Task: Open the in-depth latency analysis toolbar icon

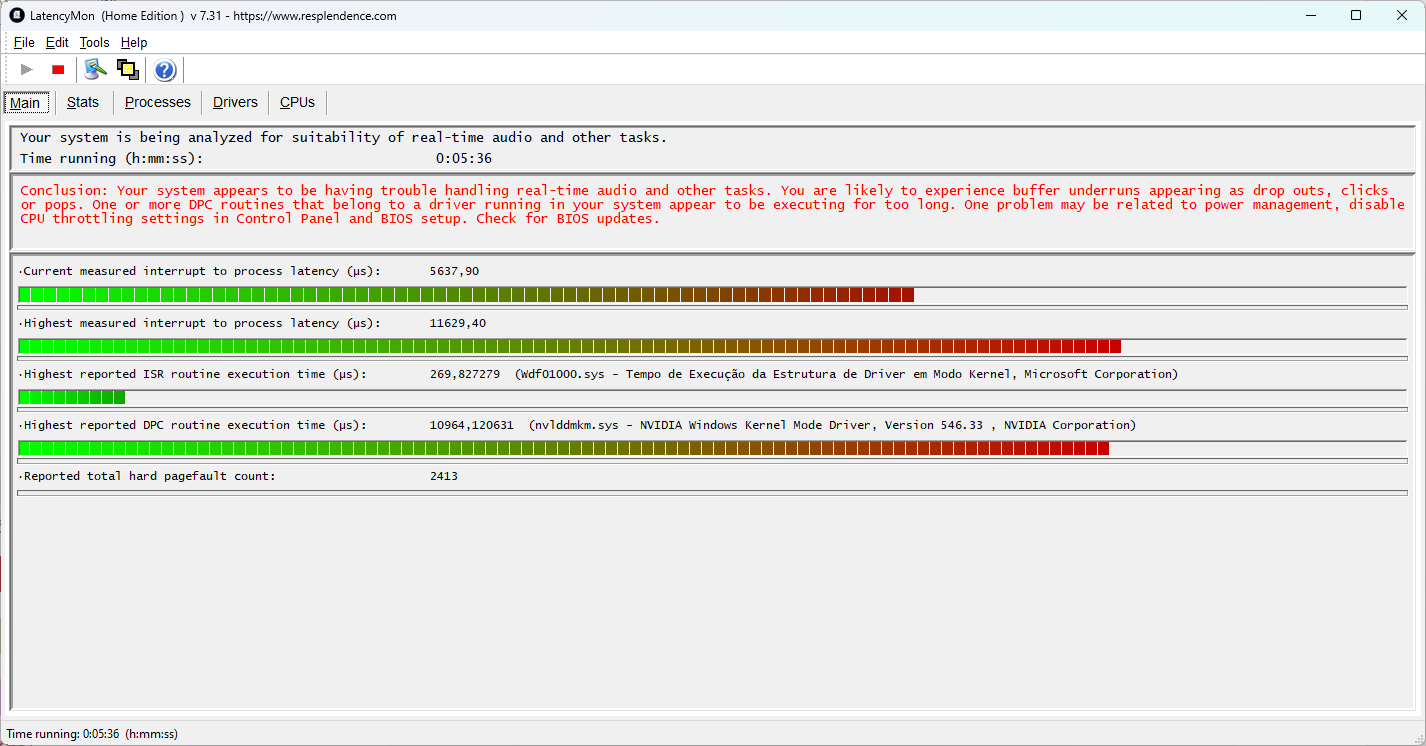Action: [95, 69]
